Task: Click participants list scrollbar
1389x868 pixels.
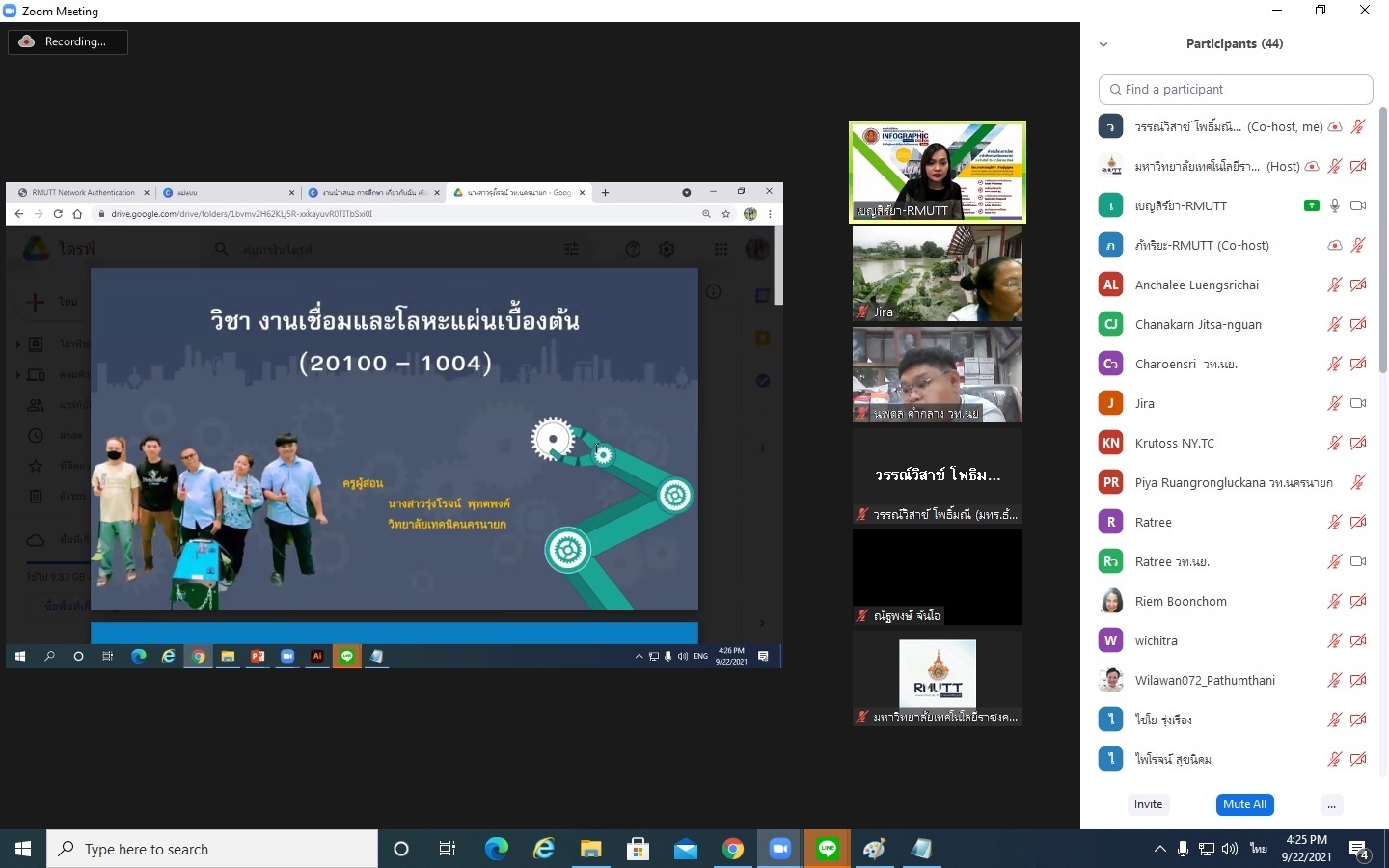Action: [x=1382, y=241]
